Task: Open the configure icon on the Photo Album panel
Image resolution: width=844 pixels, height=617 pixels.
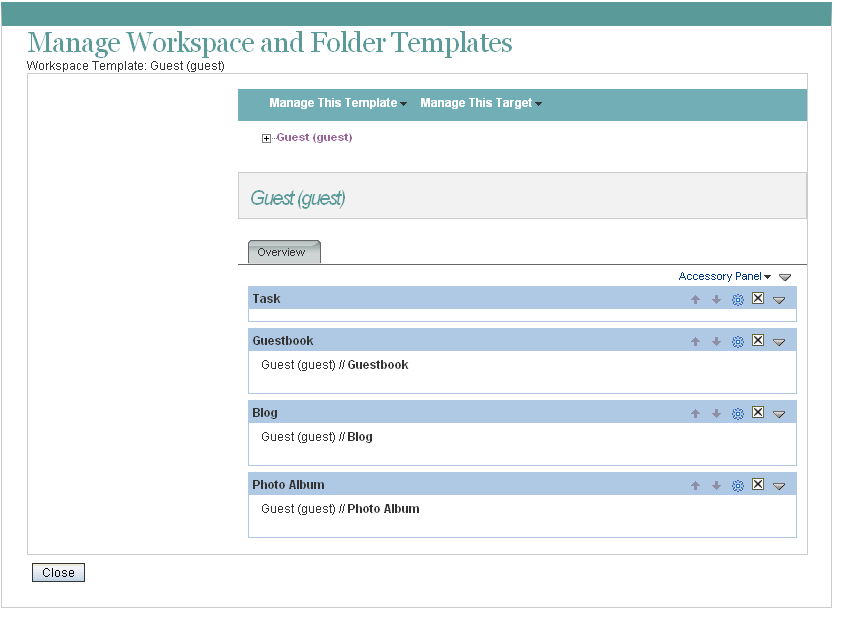Action: coord(737,485)
